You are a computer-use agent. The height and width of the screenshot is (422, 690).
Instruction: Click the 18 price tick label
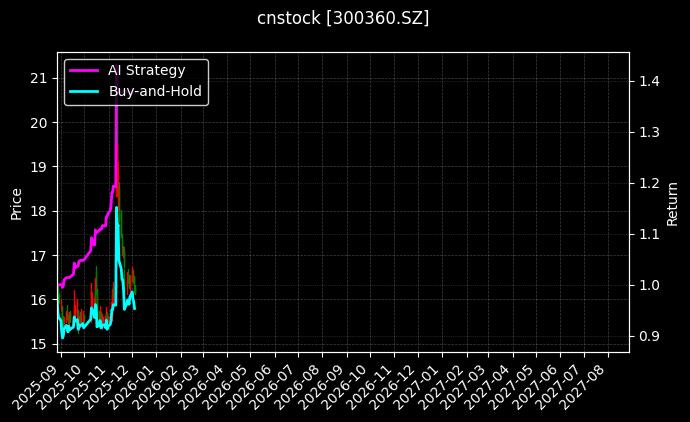40,211
